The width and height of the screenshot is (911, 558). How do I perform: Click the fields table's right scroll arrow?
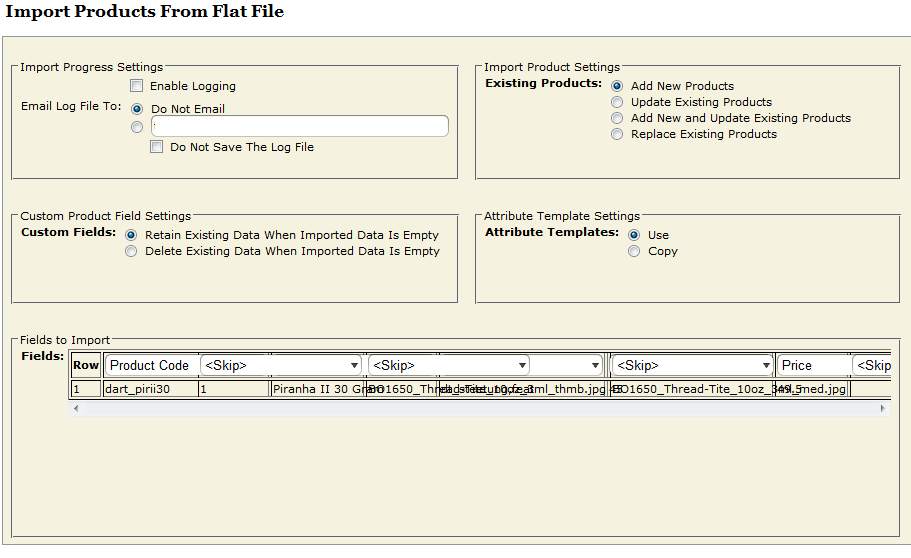(x=882, y=408)
